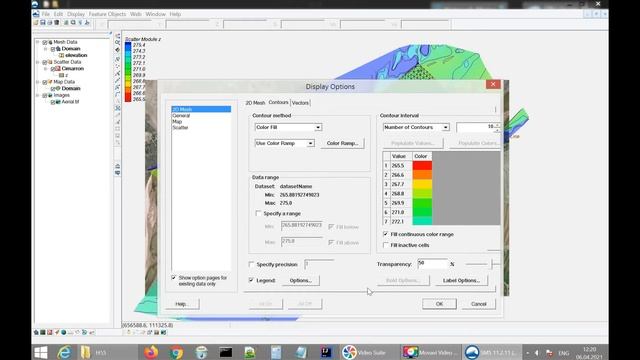Click the transparency slider handle
The image size is (640, 360).
click(x=492, y=264)
